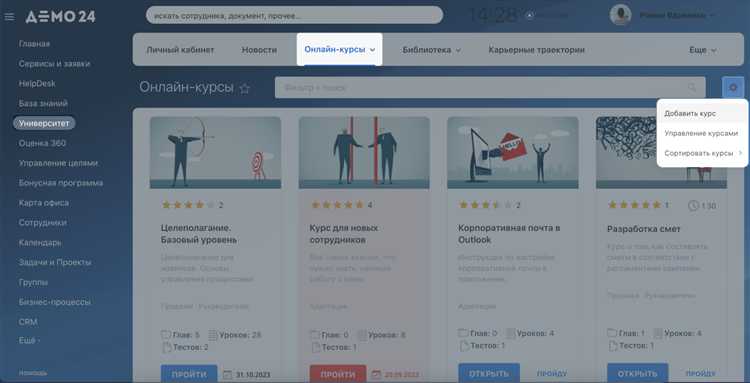Open Карьерные траектории tab
The image size is (750, 383).
click(536, 50)
